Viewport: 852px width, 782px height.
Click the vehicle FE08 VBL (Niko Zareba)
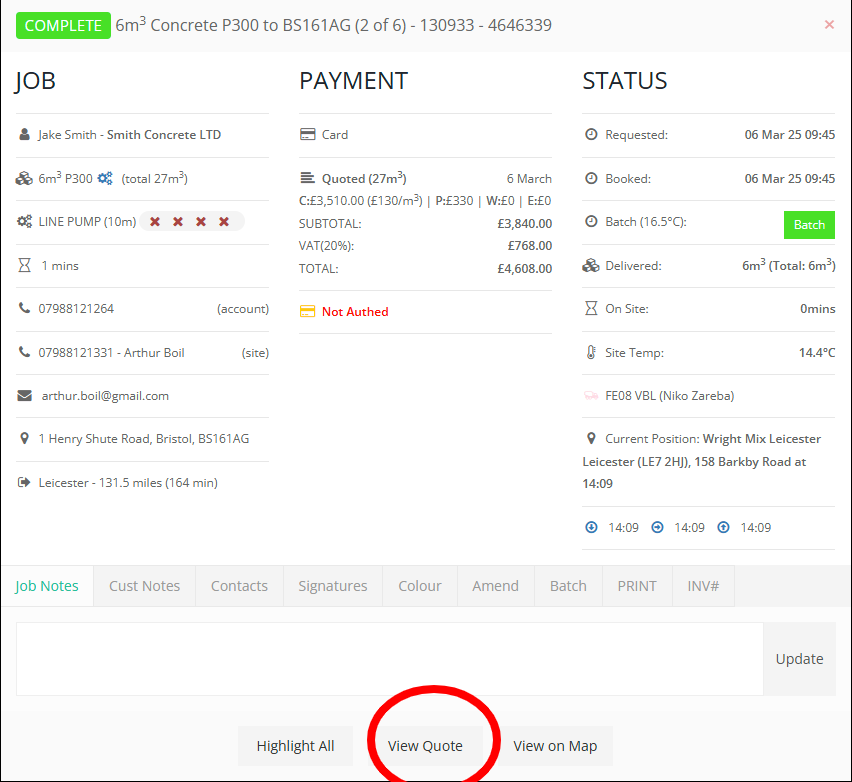click(x=669, y=396)
